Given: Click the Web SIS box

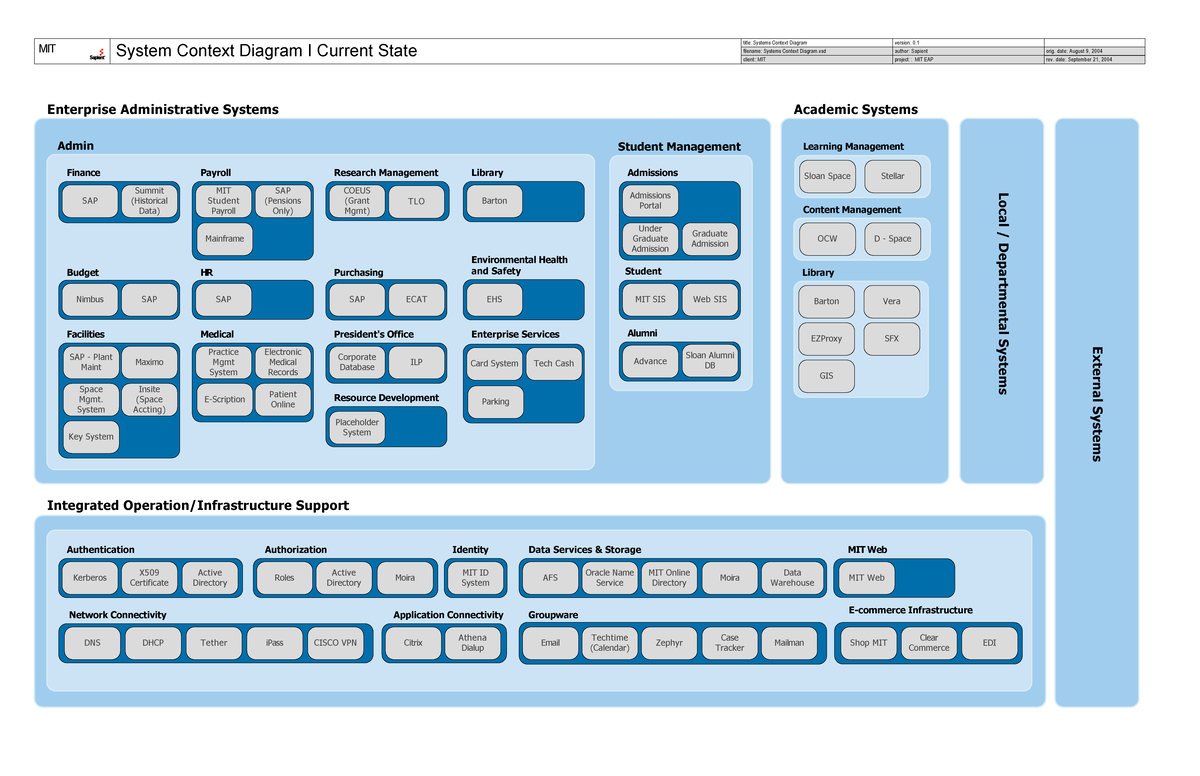Looking at the screenshot, I should click(x=710, y=299).
